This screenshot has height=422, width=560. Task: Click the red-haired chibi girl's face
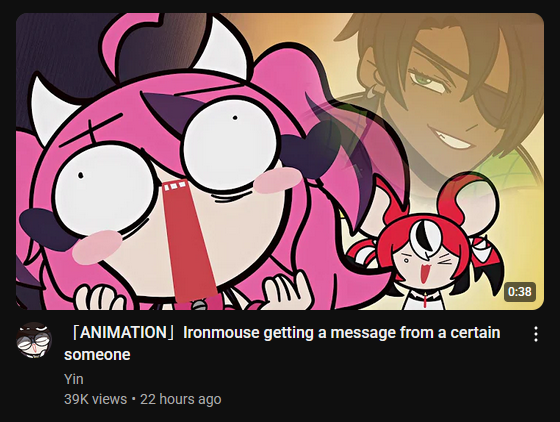pyautogui.click(x=424, y=265)
